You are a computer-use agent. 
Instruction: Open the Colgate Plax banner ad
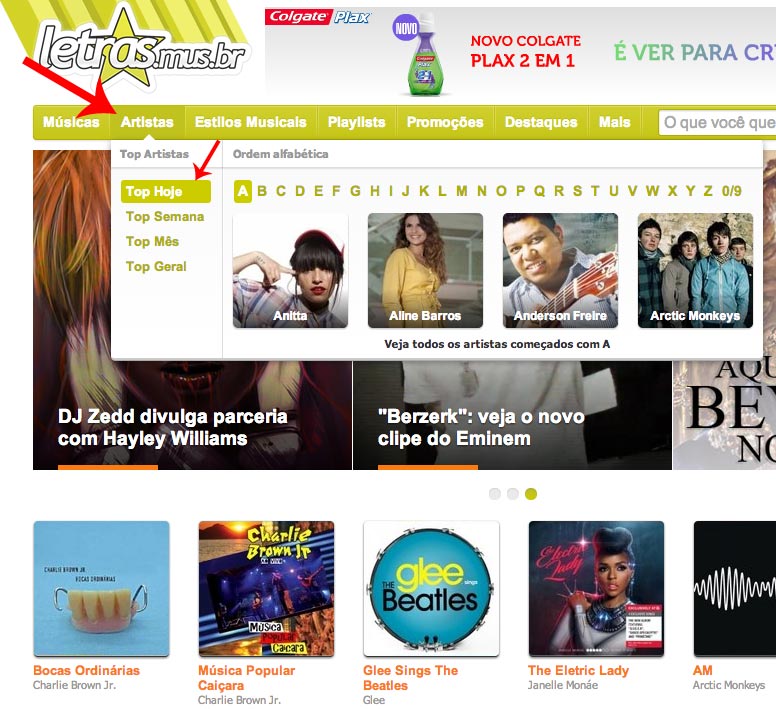click(520, 51)
